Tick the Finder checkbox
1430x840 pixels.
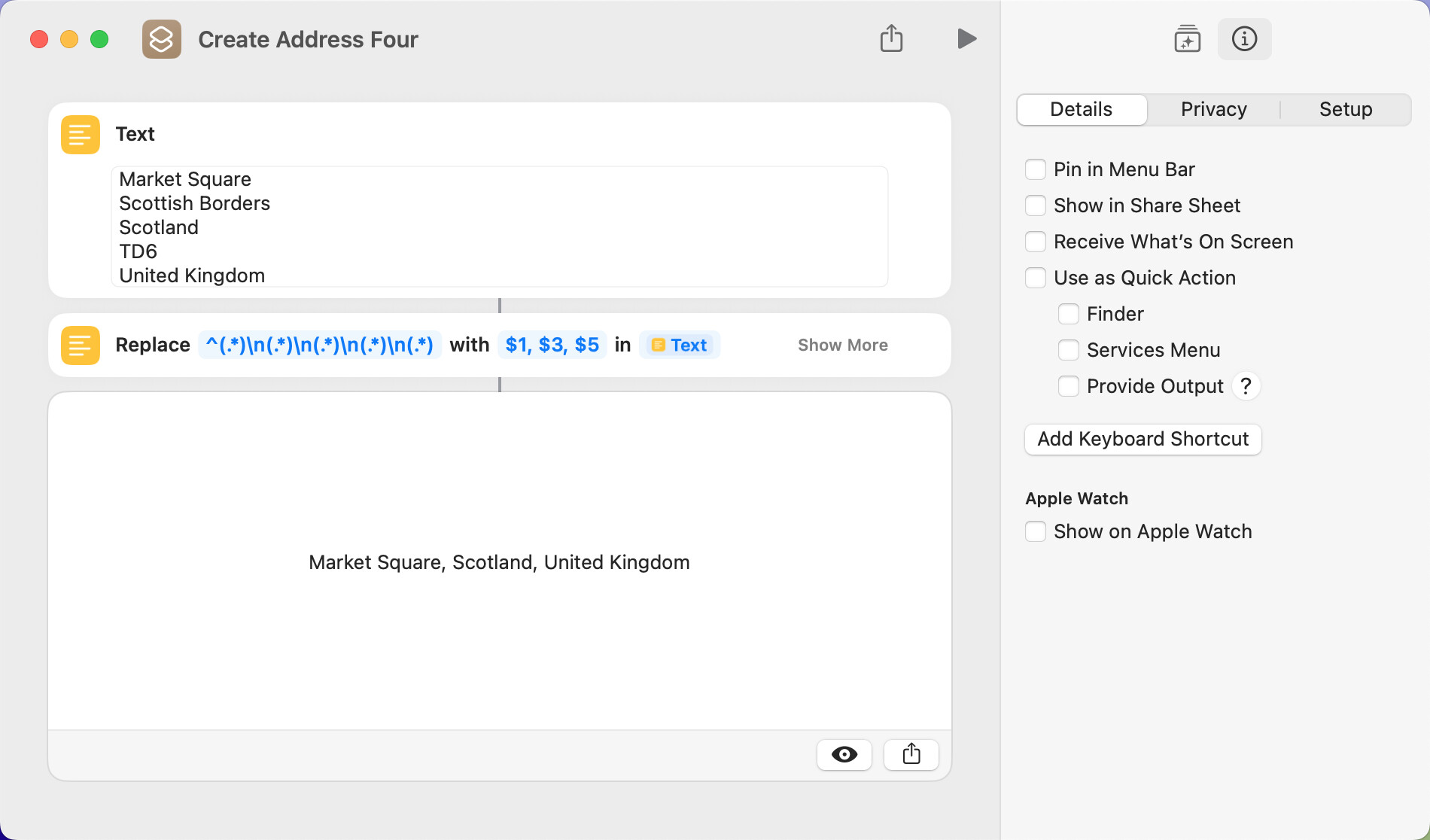1069,314
